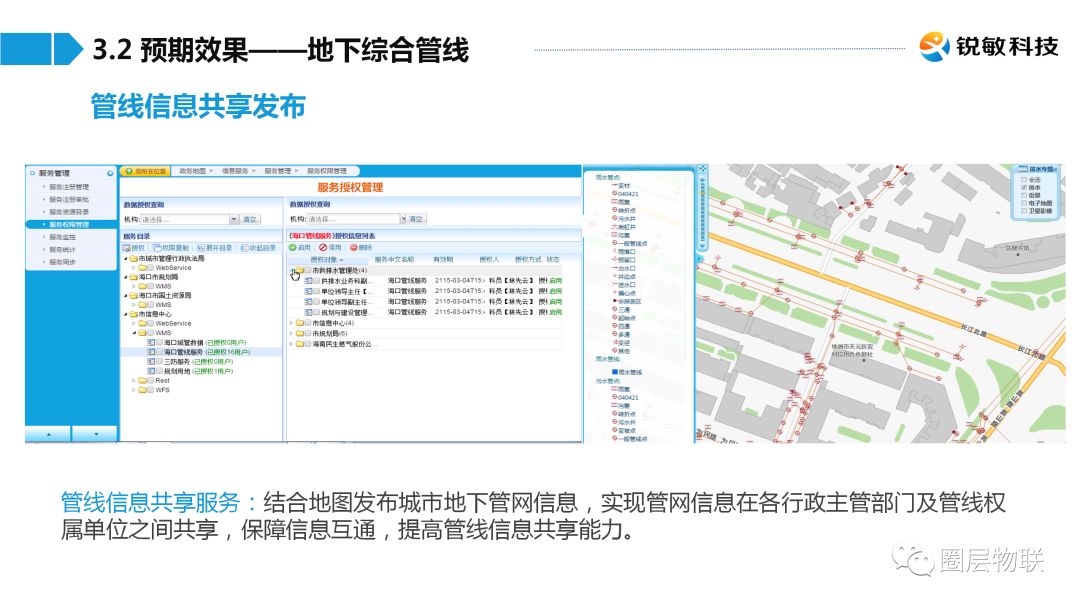
Task: Click 政务地图 in the breadcrumb bar
Action: 193,171
